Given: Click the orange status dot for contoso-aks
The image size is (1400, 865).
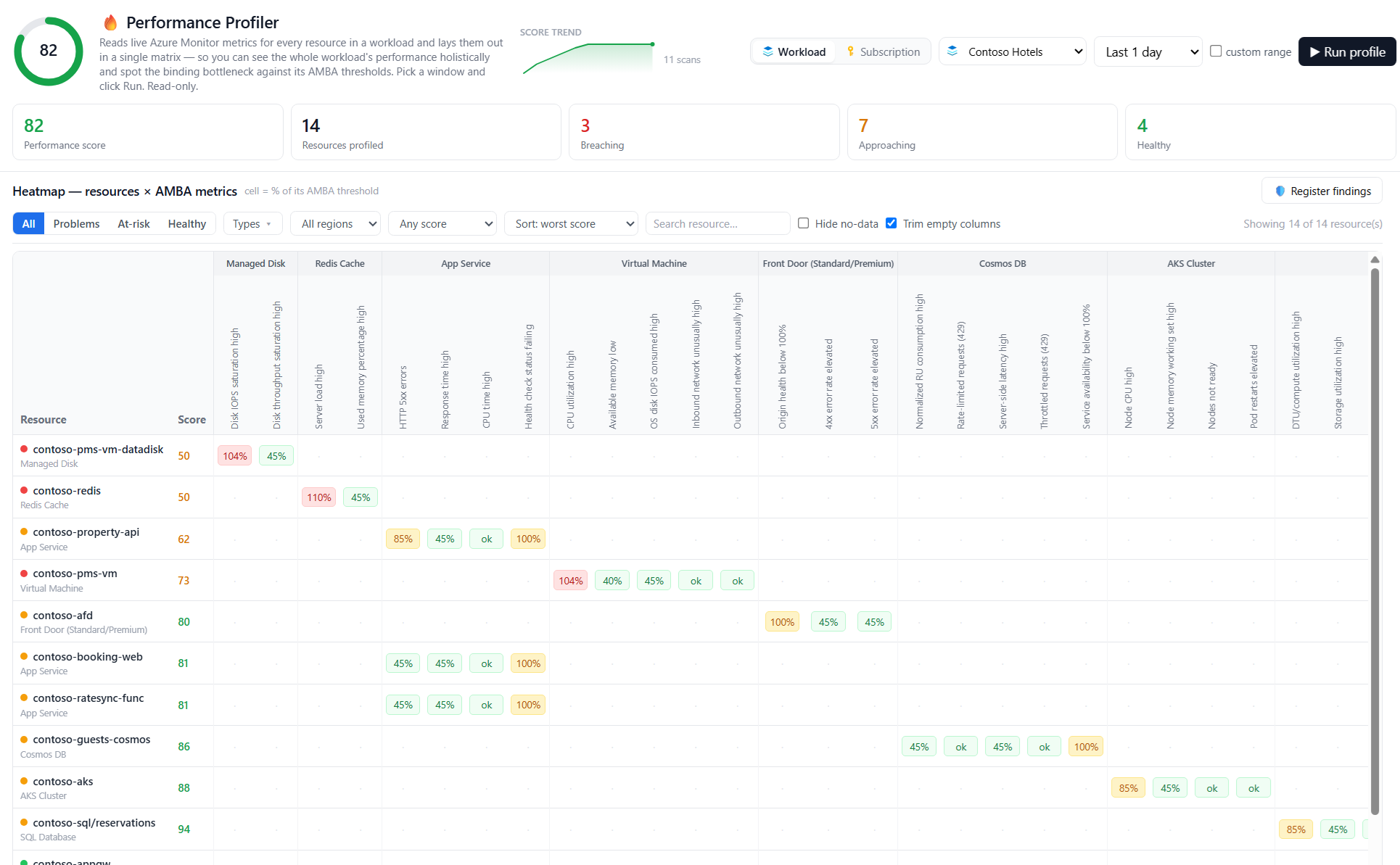Looking at the screenshot, I should pos(24,781).
